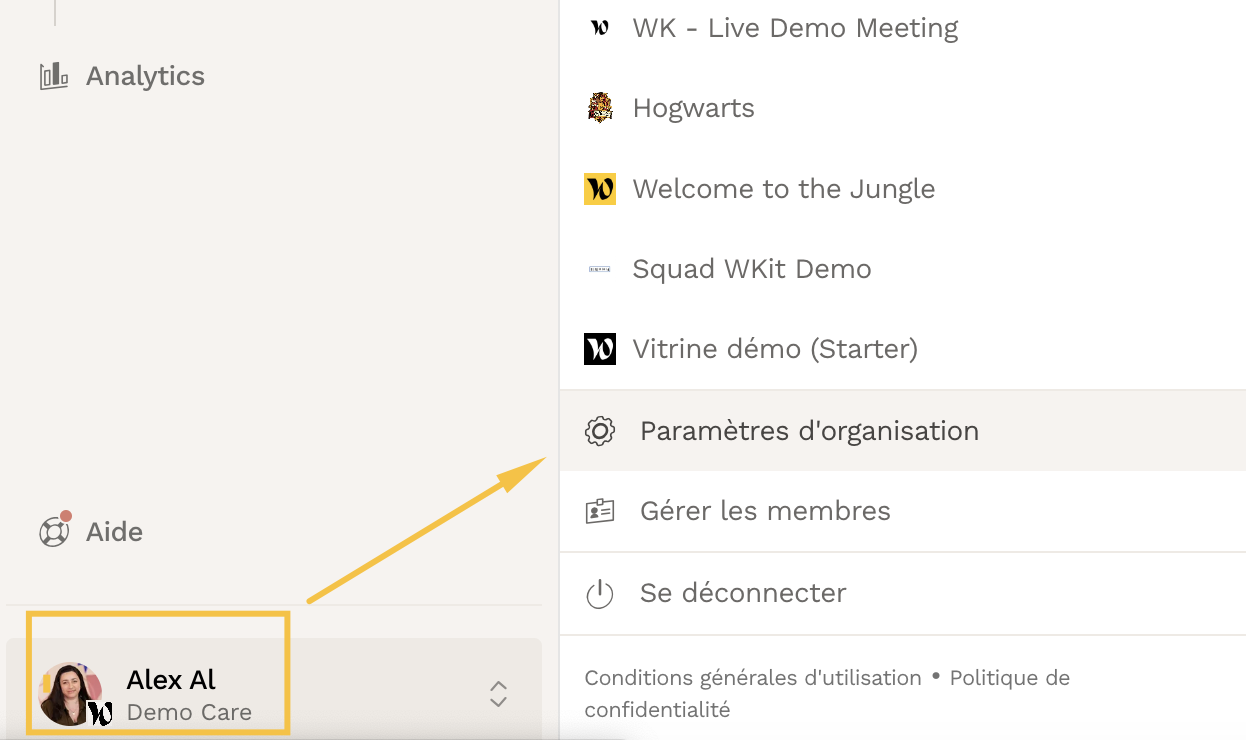Viewport: 1246px width, 740px height.
Task: Click the yellow Welcome to the Jungle logo
Action: [600, 189]
